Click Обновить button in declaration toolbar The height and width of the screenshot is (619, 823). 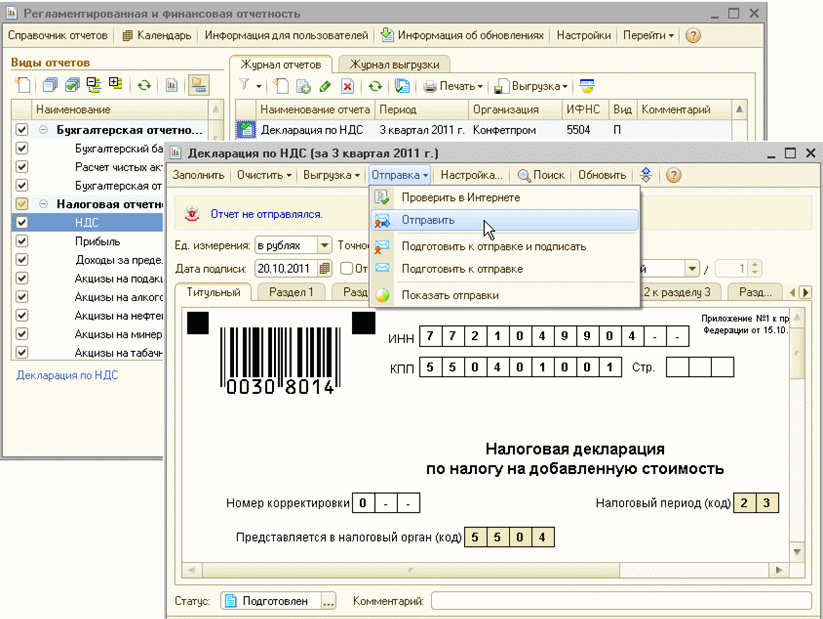602,175
